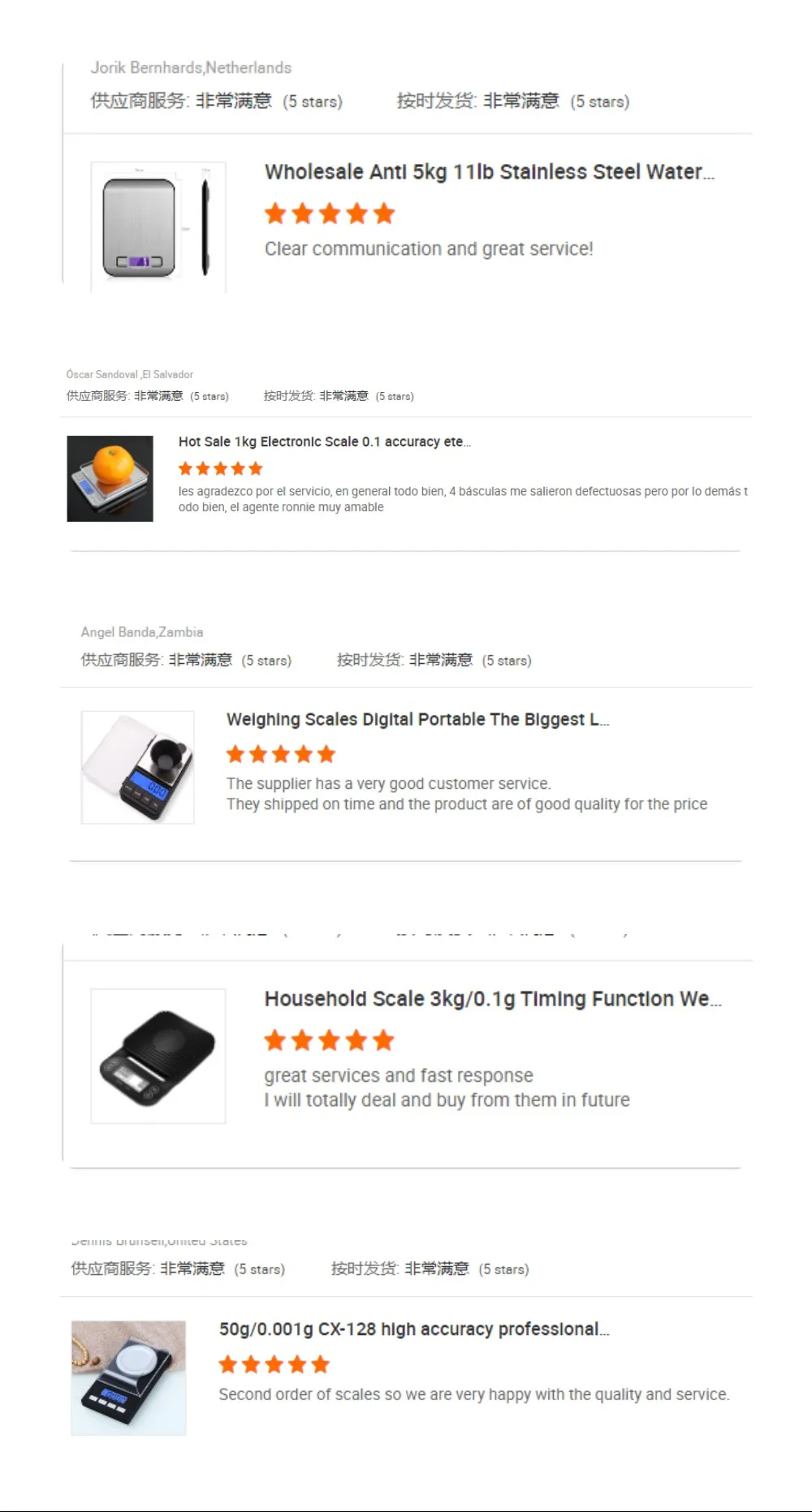The height and width of the screenshot is (1512, 812).
Task: Open the 50g/0.001g CX-128 high accuracy listing
Action: (414, 1329)
